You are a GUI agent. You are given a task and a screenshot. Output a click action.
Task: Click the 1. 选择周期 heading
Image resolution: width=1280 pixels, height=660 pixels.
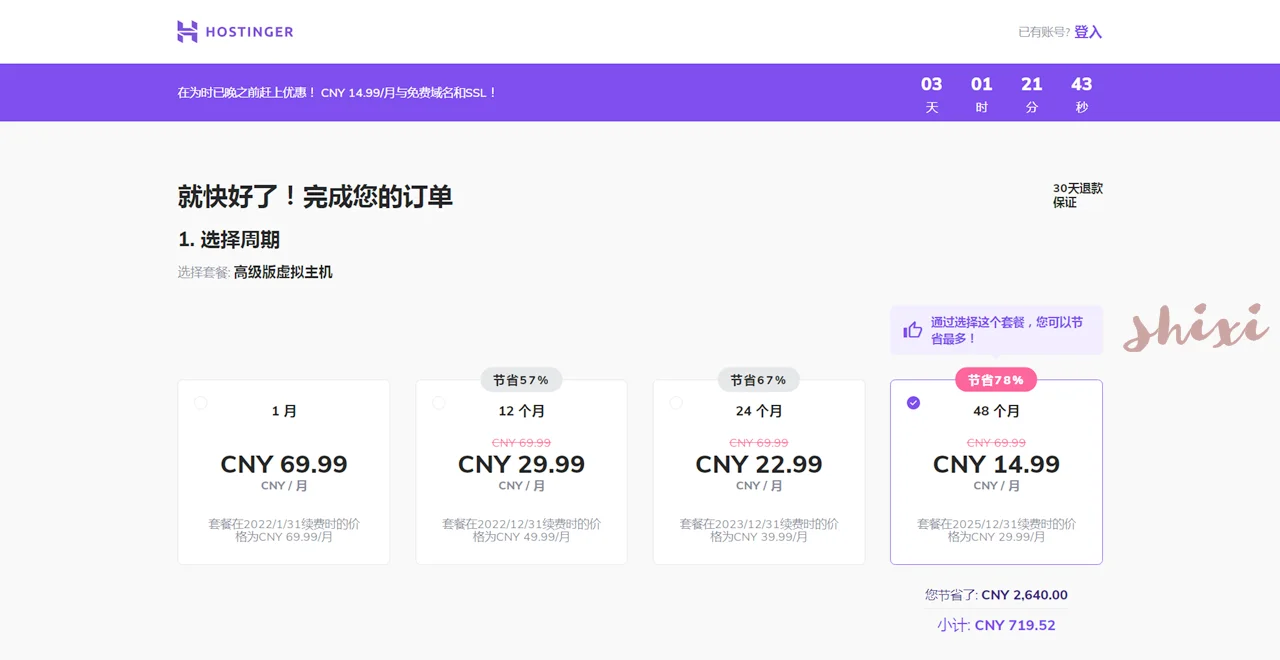pyautogui.click(x=229, y=240)
